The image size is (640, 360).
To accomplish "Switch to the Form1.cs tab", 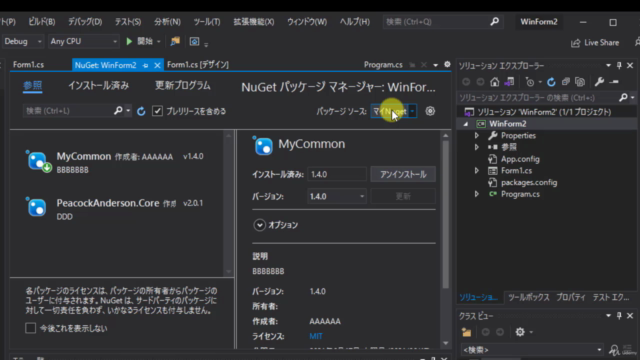I will (28, 64).
